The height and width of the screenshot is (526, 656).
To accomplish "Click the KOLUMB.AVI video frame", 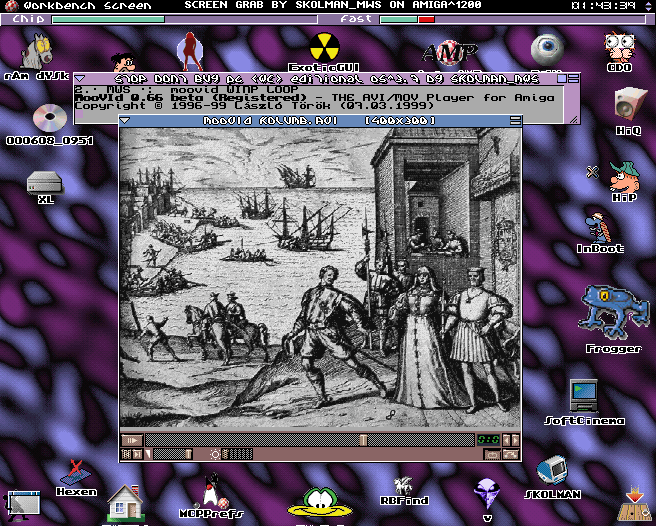I will (x=320, y=277).
